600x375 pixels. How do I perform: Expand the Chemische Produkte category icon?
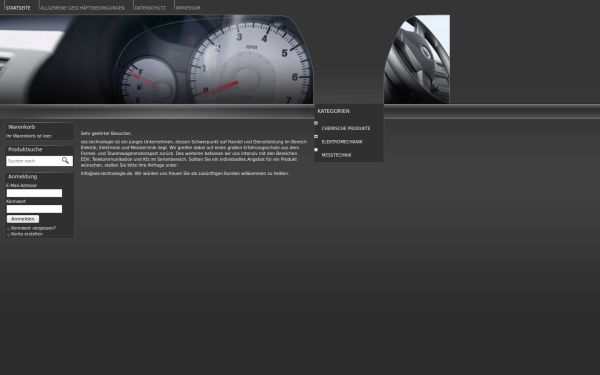(x=316, y=123)
